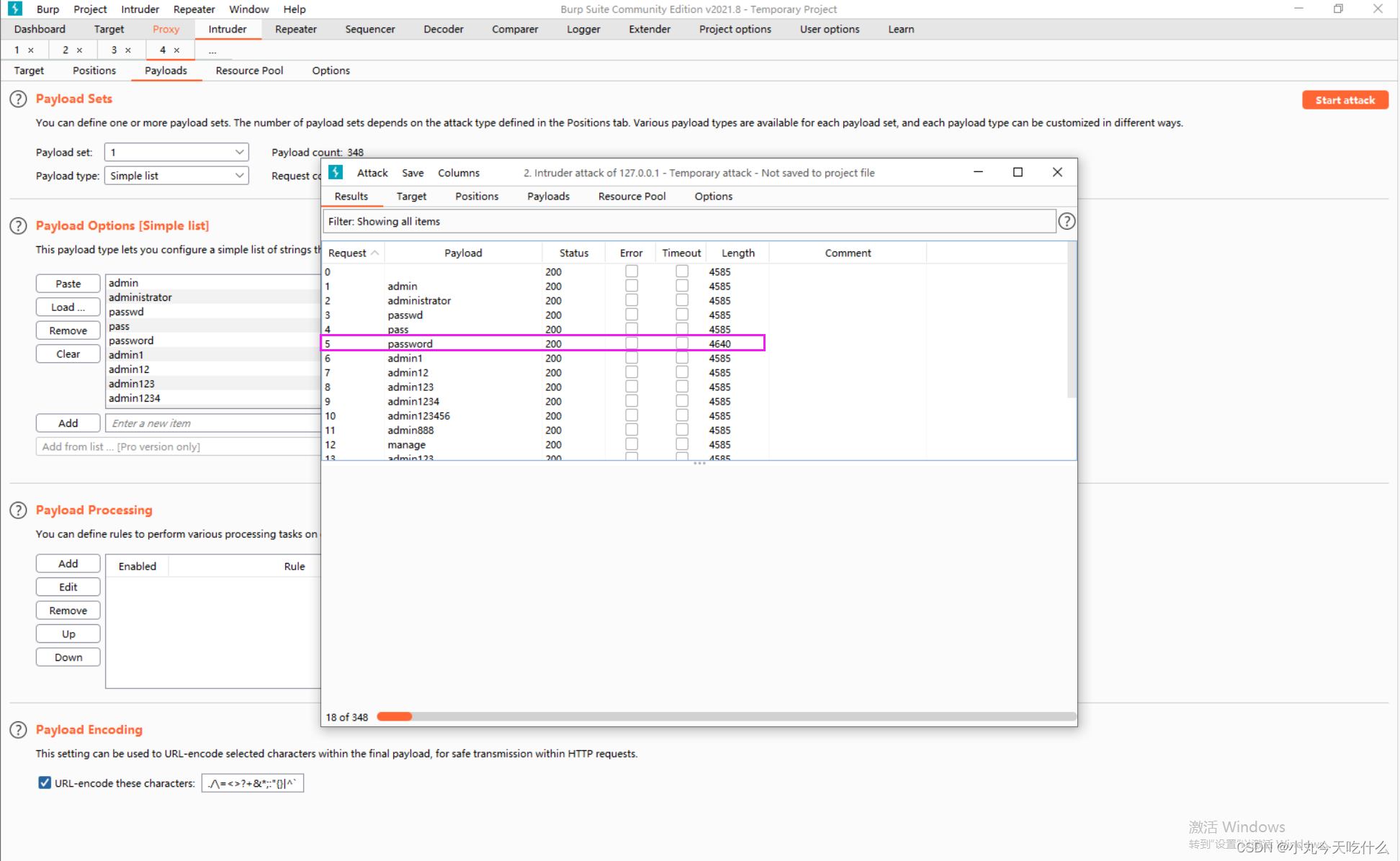This screenshot has width=1400, height=861.
Task: Click the Payload Sets help icon
Action: [x=18, y=99]
